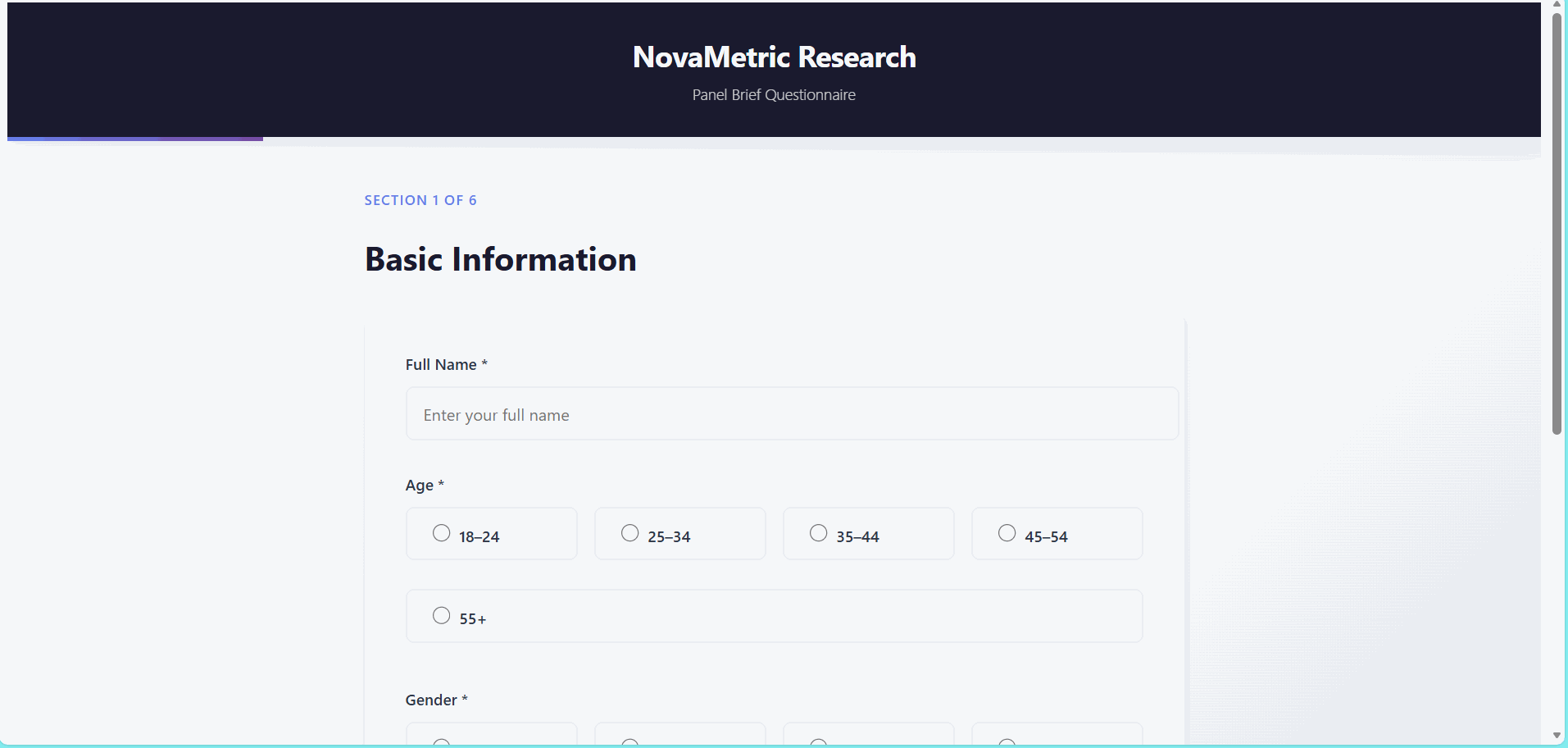Click the Full Name field label
Image resolution: width=1568 pixels, height=748 pixels.
pos(446,364)
